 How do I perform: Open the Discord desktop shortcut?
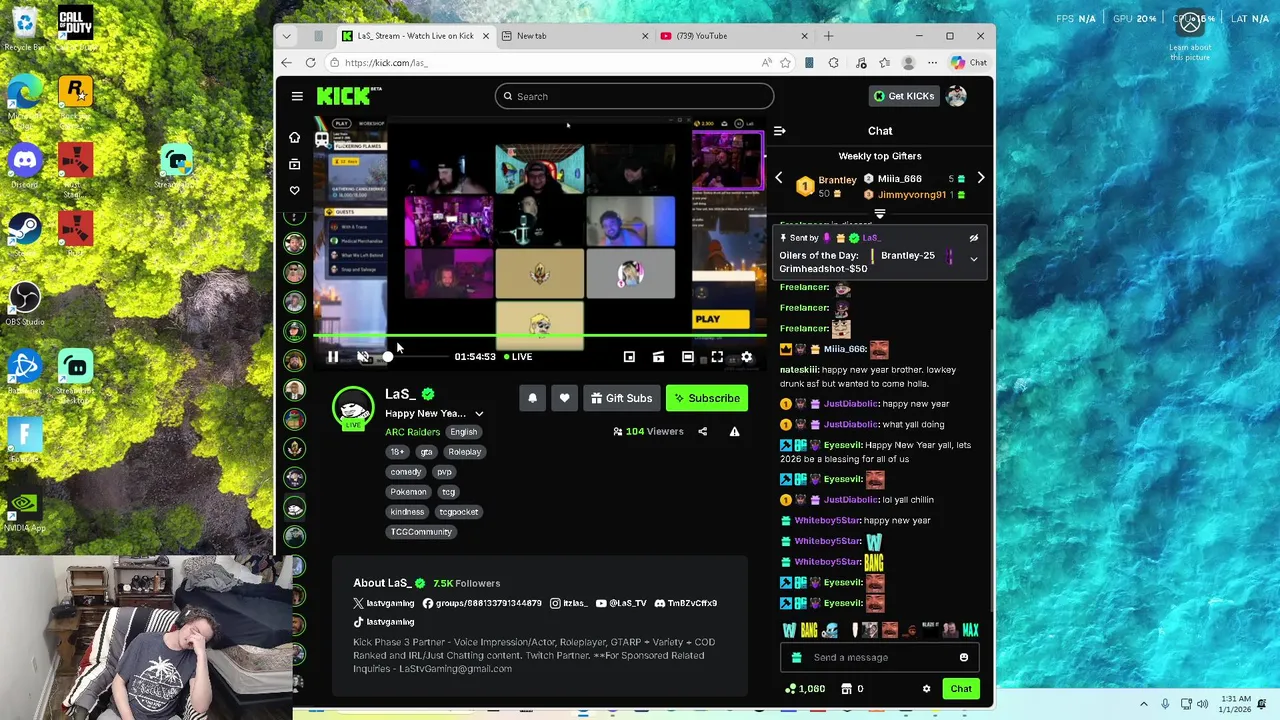click(x=25, y=166)
